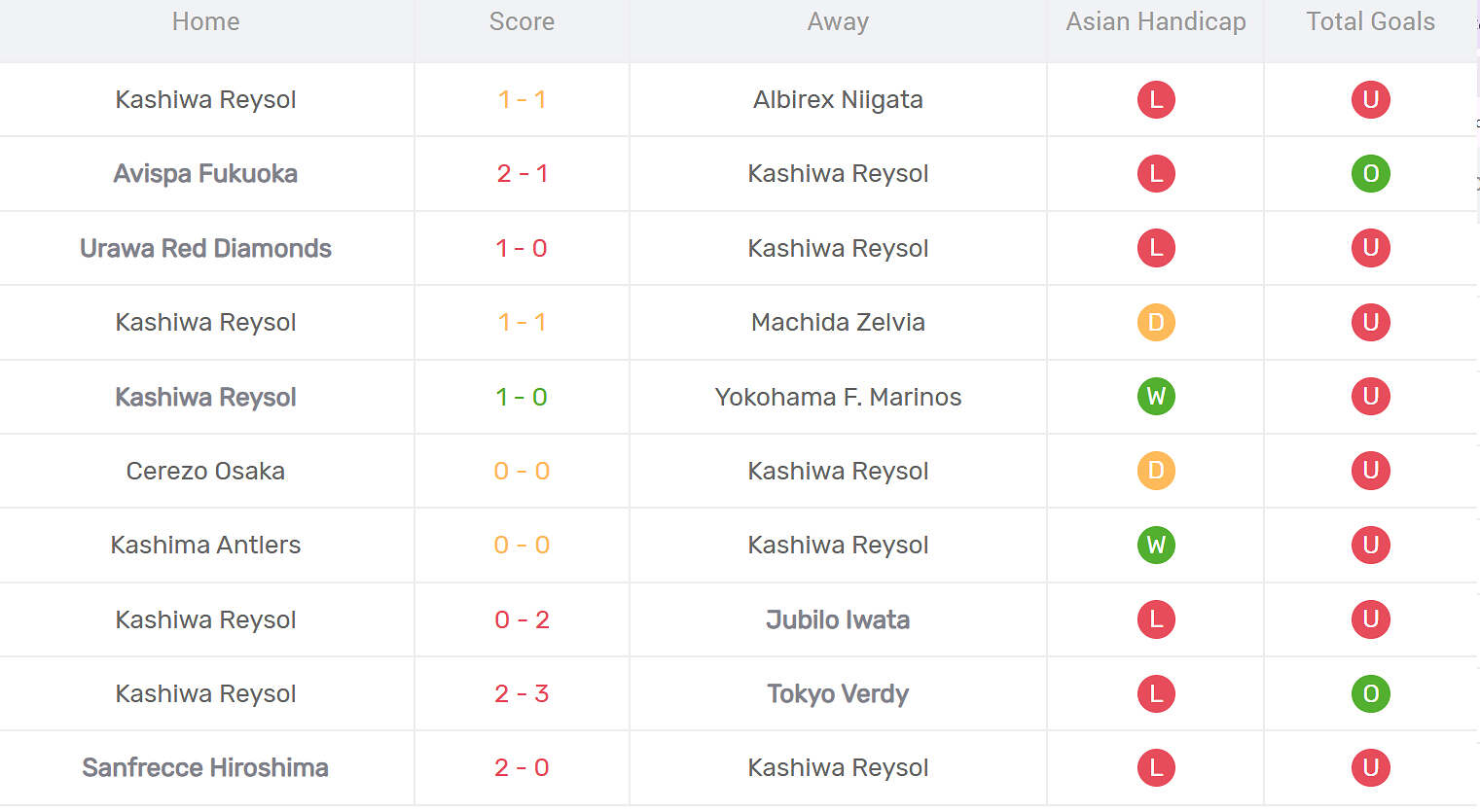This screenshot has width=1480, height=812.
Task: Click orange D badge in Cerezo Osaka row
Action: point(1156,471)
